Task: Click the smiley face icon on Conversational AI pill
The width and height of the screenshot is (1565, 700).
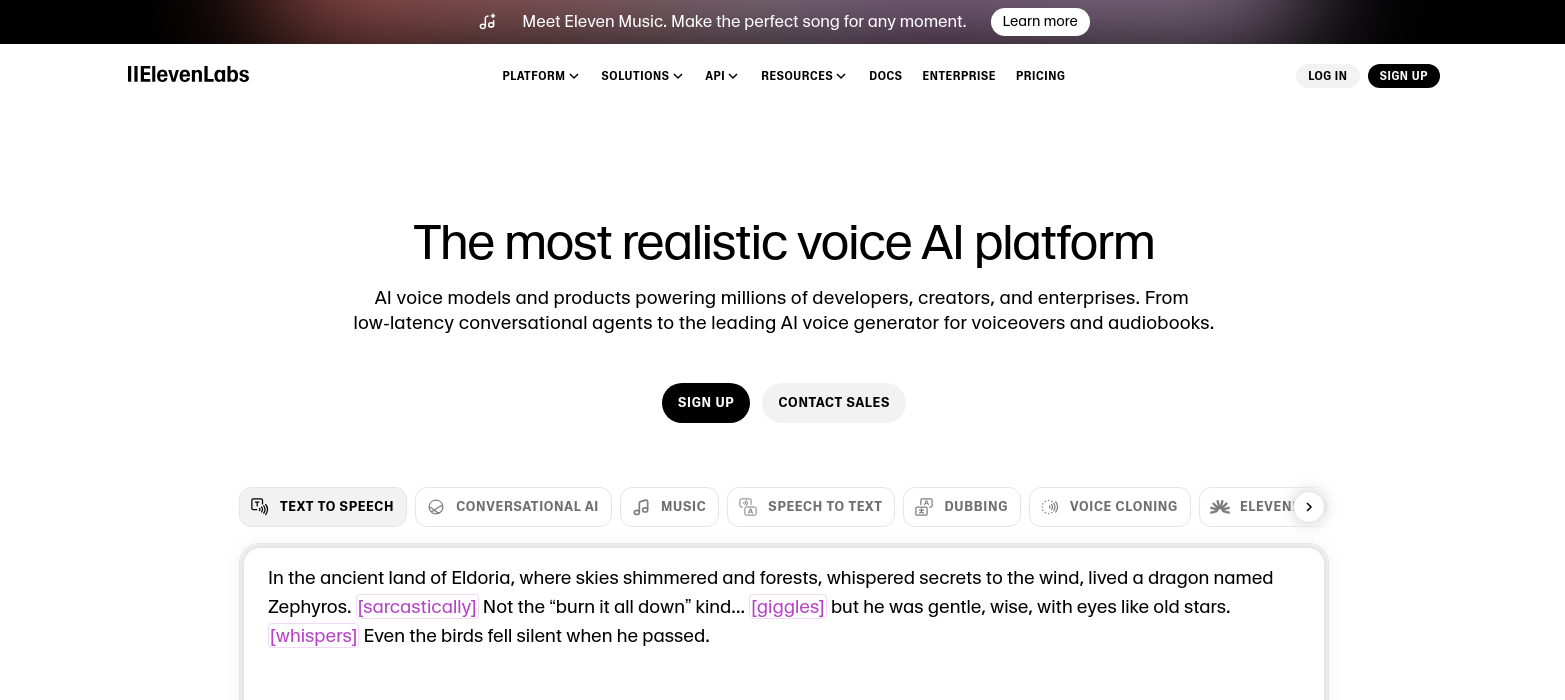Action: pos(436,506)
